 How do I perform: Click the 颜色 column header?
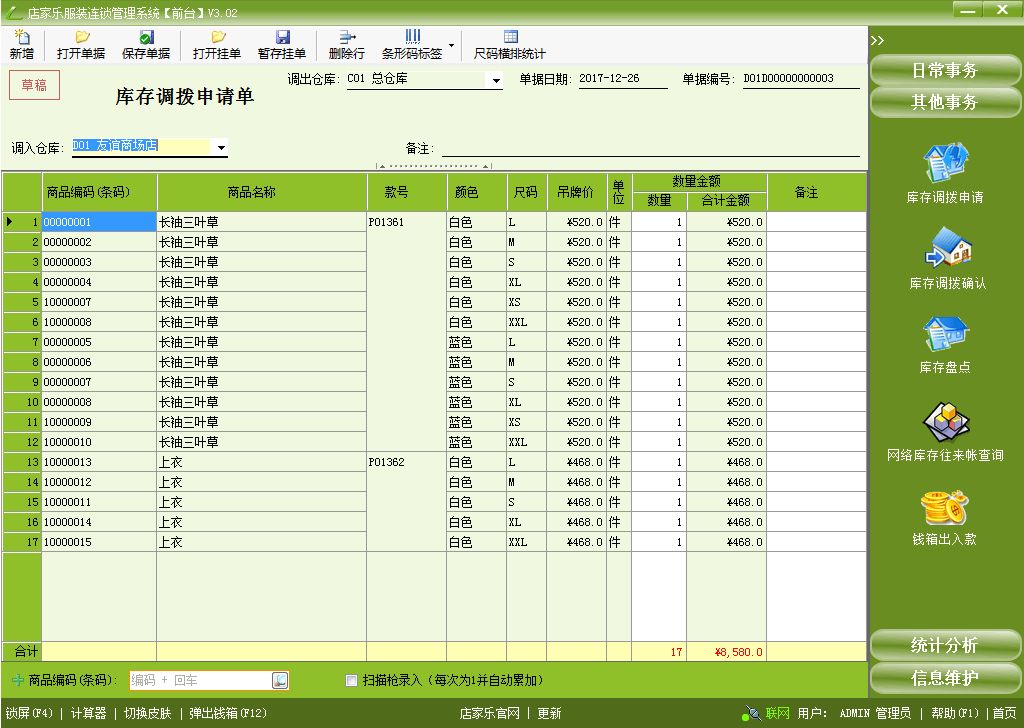pyautogui.click(x=476, y=192)
